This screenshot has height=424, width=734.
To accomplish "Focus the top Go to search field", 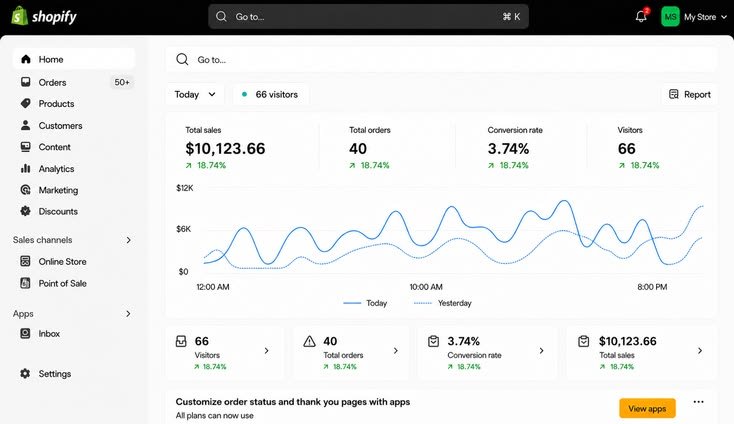I will (368, 17).
